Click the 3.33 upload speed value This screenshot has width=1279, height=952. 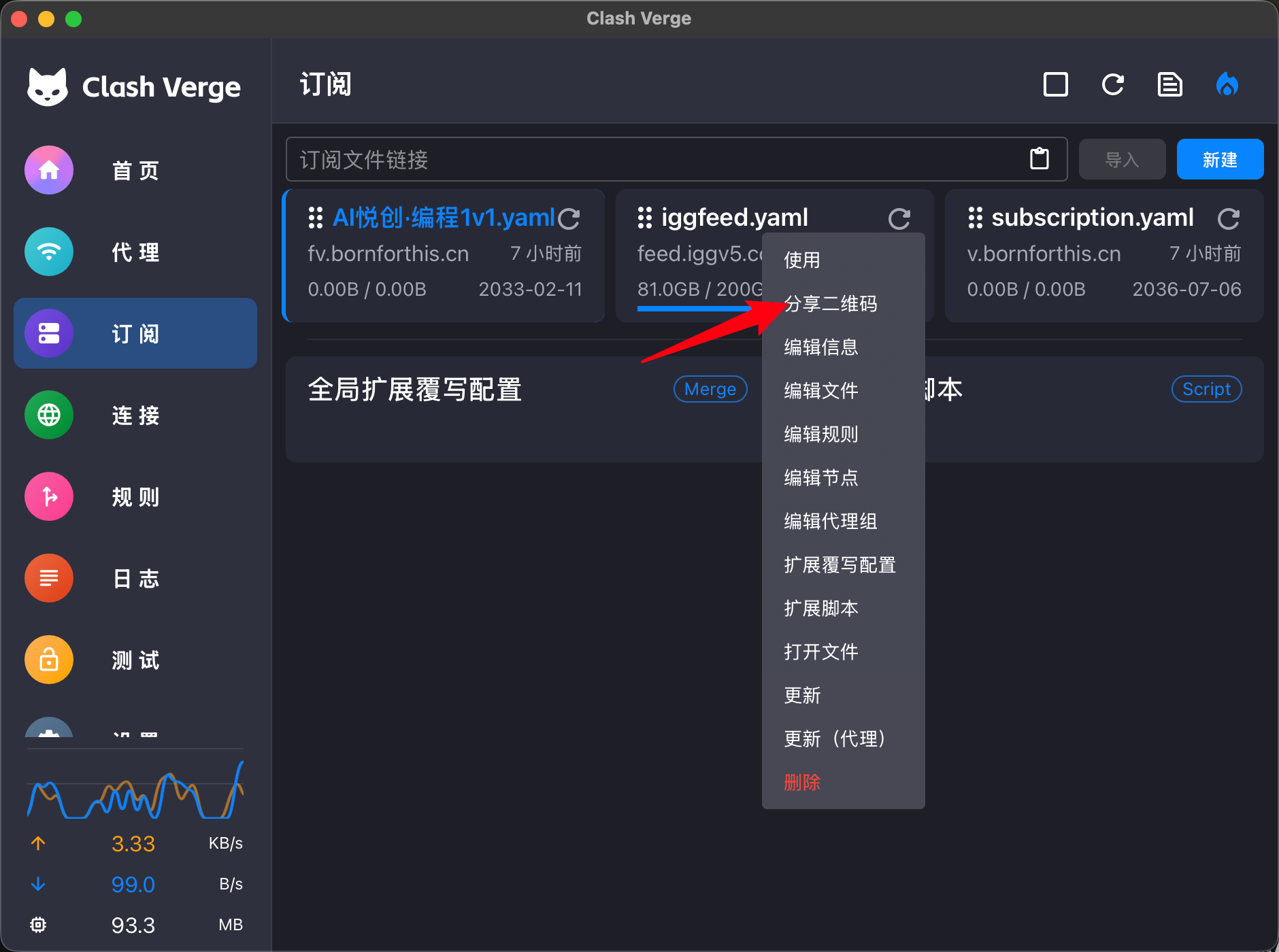pyautogui.click(x=133, y=844)
